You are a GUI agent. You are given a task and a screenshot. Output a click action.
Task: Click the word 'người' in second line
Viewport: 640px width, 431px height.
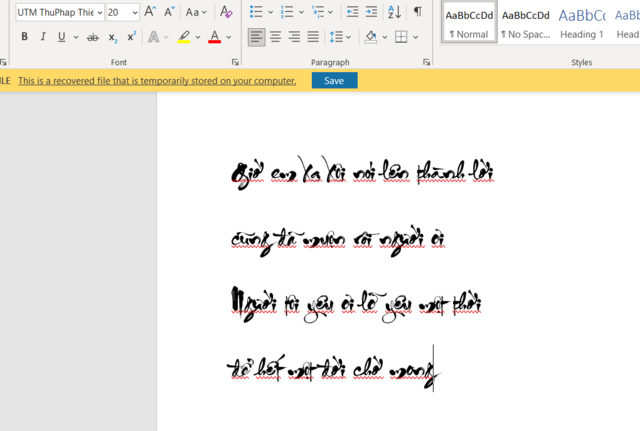401,240
